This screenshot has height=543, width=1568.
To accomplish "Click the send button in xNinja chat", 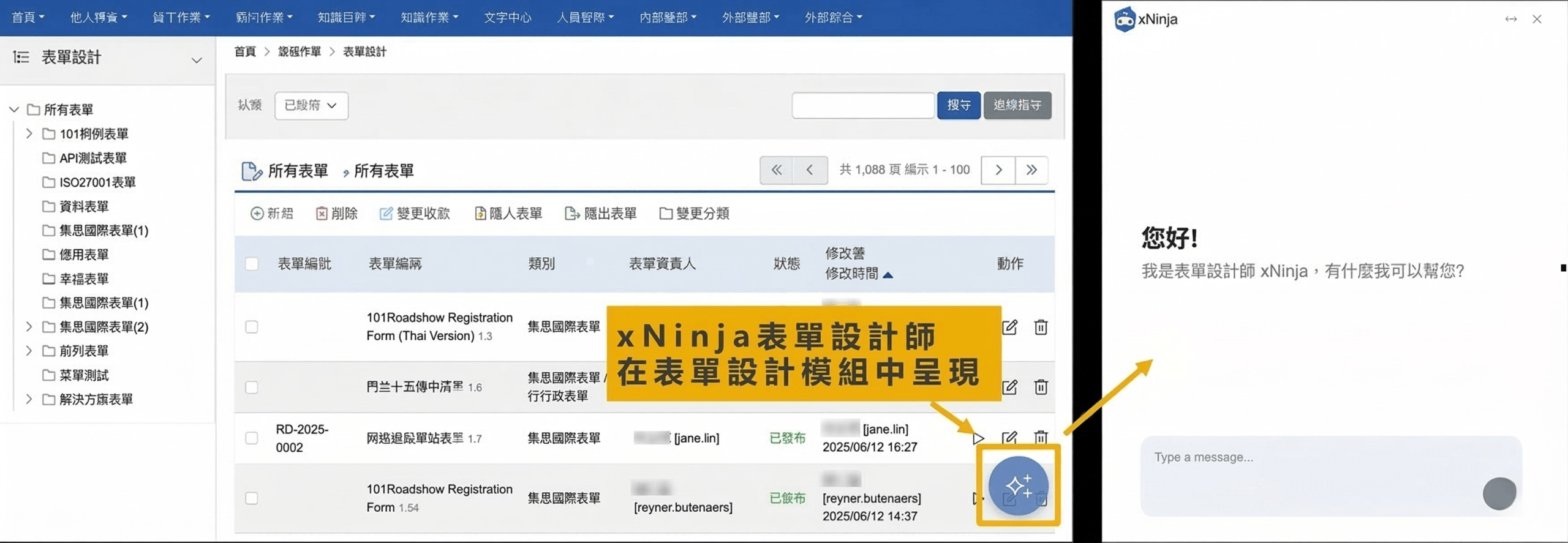I will 1499,493.
